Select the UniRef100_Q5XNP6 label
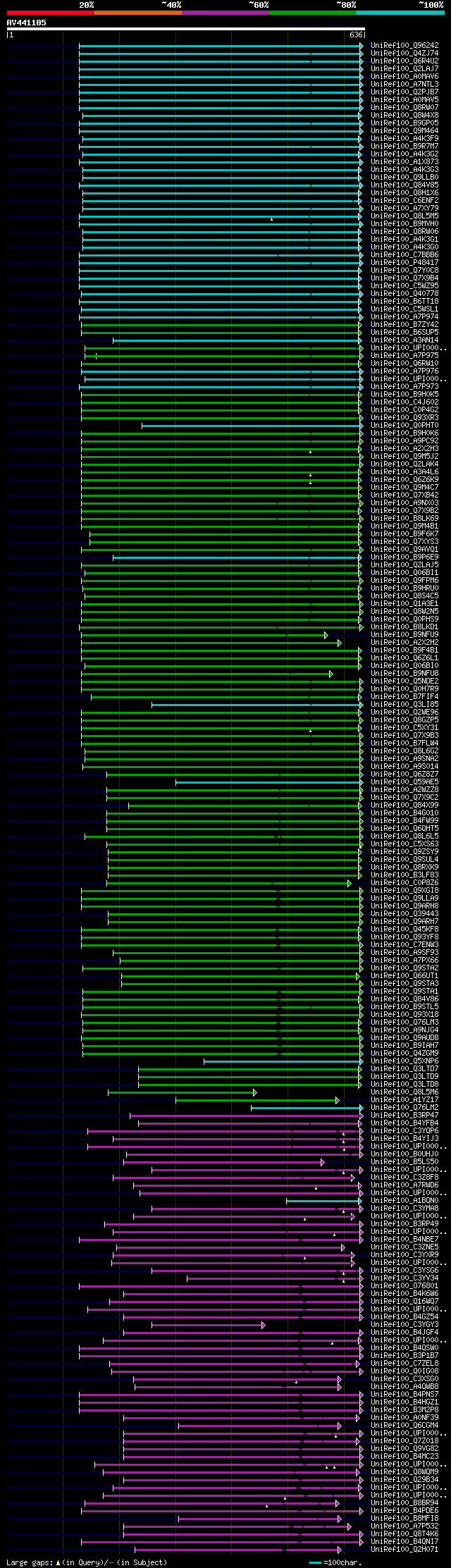 point(404,1061)
